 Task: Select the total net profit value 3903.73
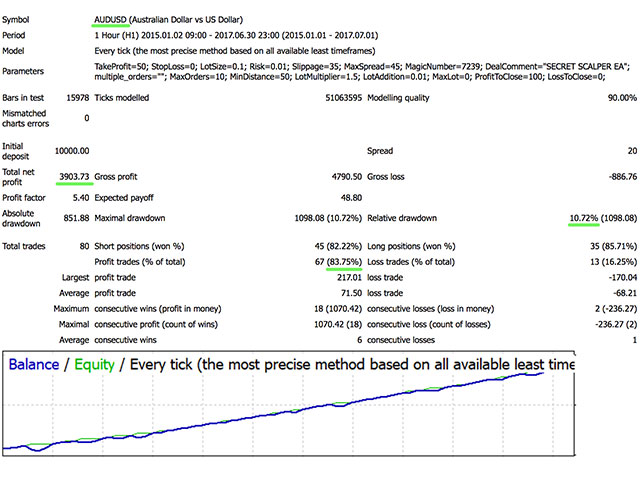[74, 177]
